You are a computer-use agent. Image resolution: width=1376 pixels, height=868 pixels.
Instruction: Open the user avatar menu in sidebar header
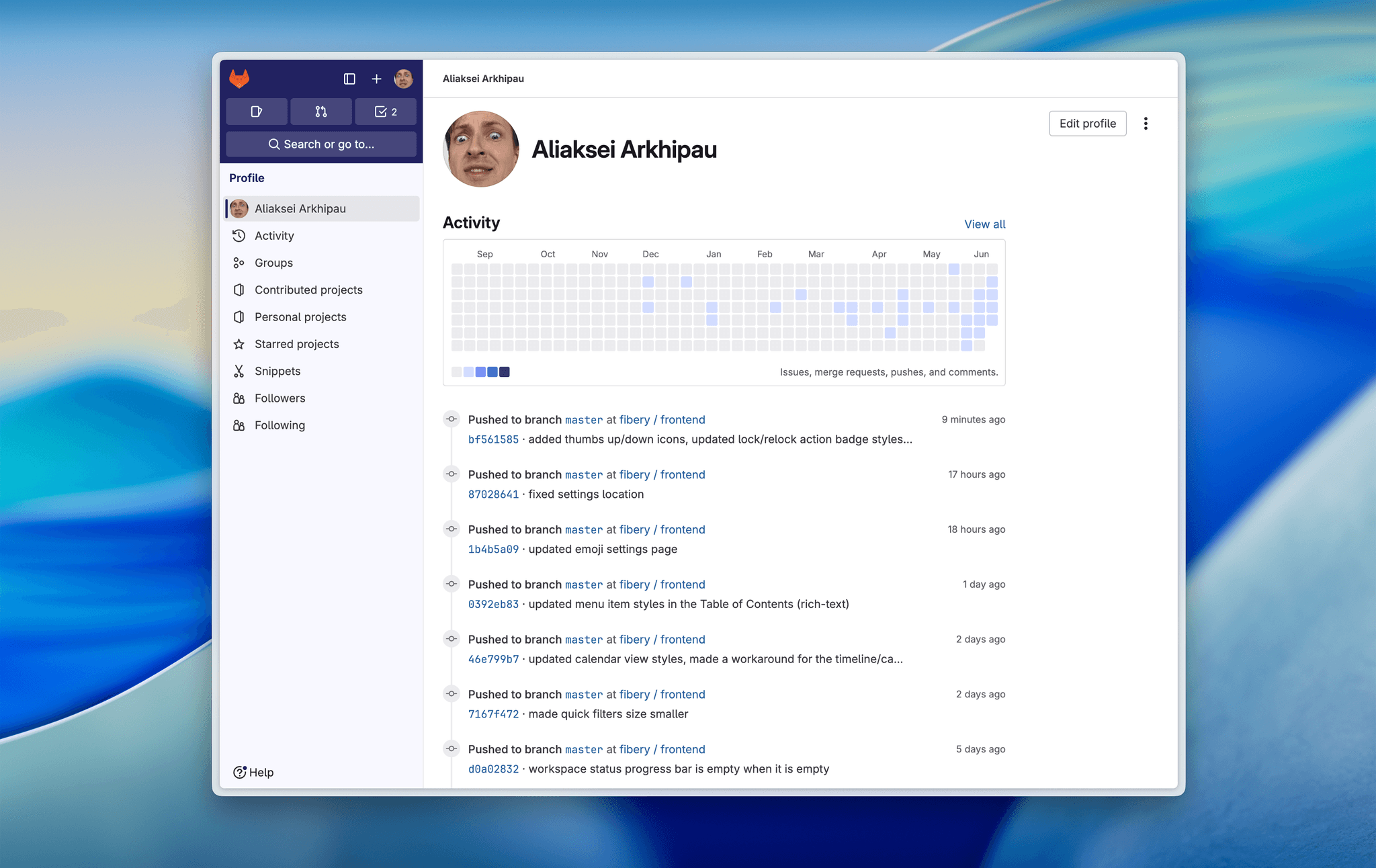coord(403,79)
